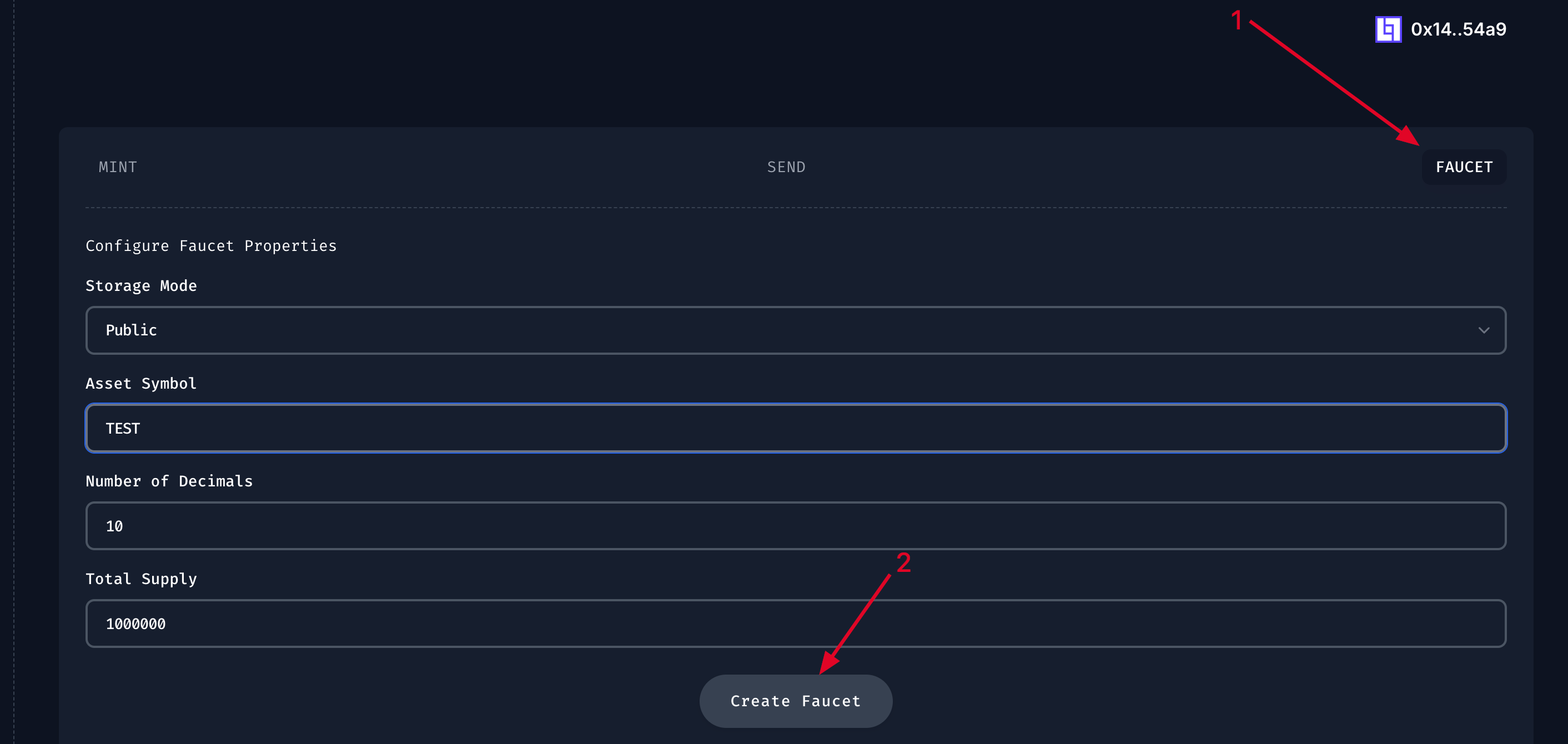Viewport: 1568px width, 744px height.
Task: Click the Storage Mode chevron arrow
Action: click(x=1484, y=330)
